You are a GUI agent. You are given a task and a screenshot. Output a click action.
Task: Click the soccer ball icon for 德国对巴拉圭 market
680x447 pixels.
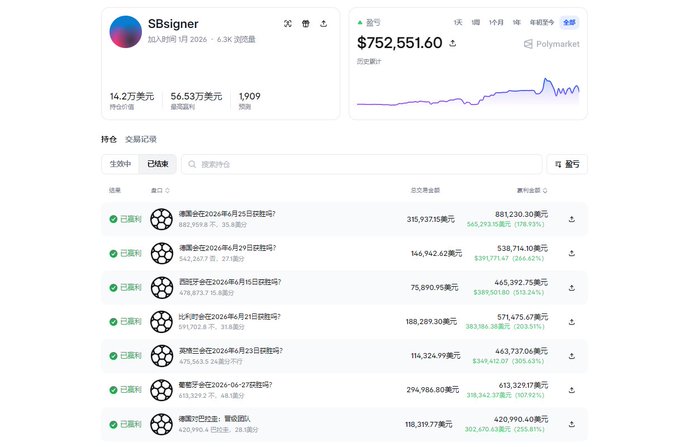pyautogui.click(x=161, y=424)
